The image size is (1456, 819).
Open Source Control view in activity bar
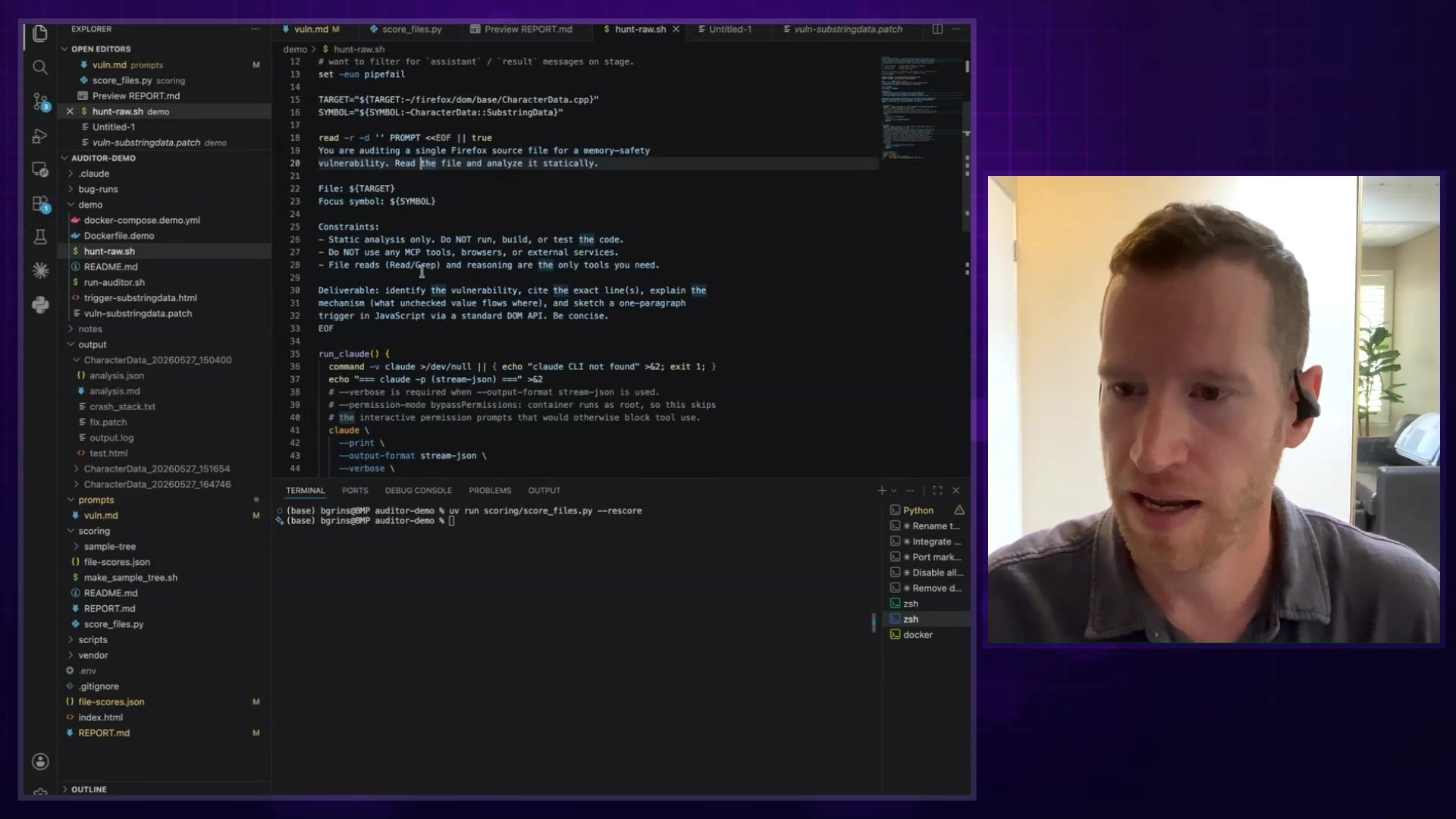40,102
